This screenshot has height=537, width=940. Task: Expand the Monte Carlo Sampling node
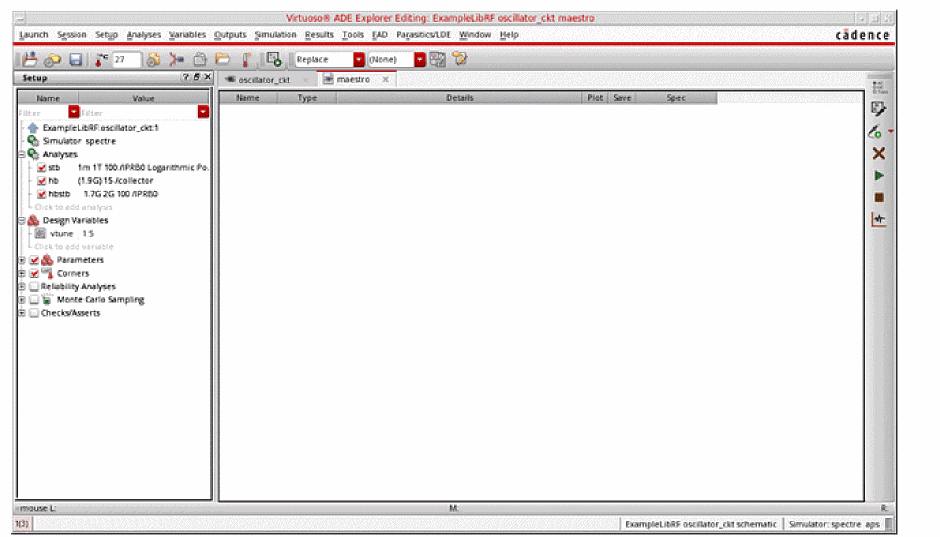coord(22,300)
